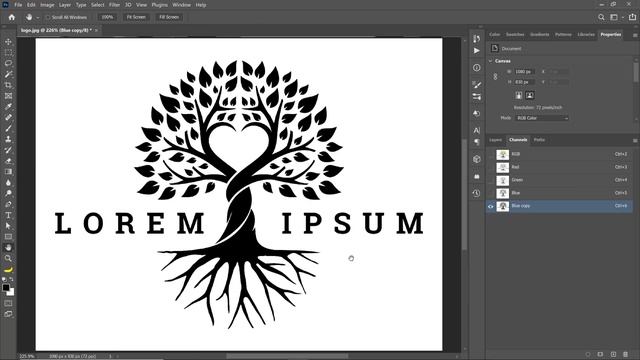
Task: Toggle Quick Mask mode
Action: click(x=8, y=303)
